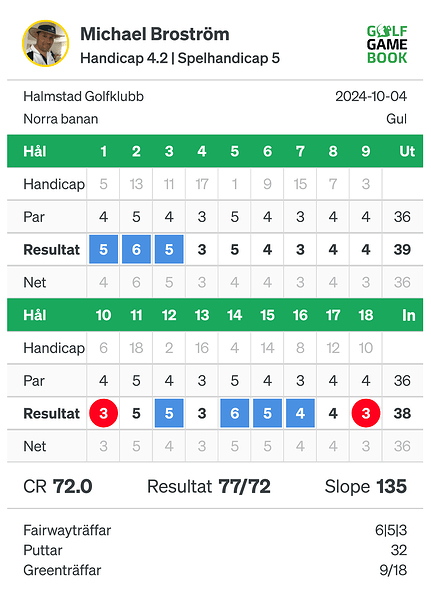Click the Resultat 77/72 summary
The height and width of the screenshot is (600, 431).
(209, 487)
